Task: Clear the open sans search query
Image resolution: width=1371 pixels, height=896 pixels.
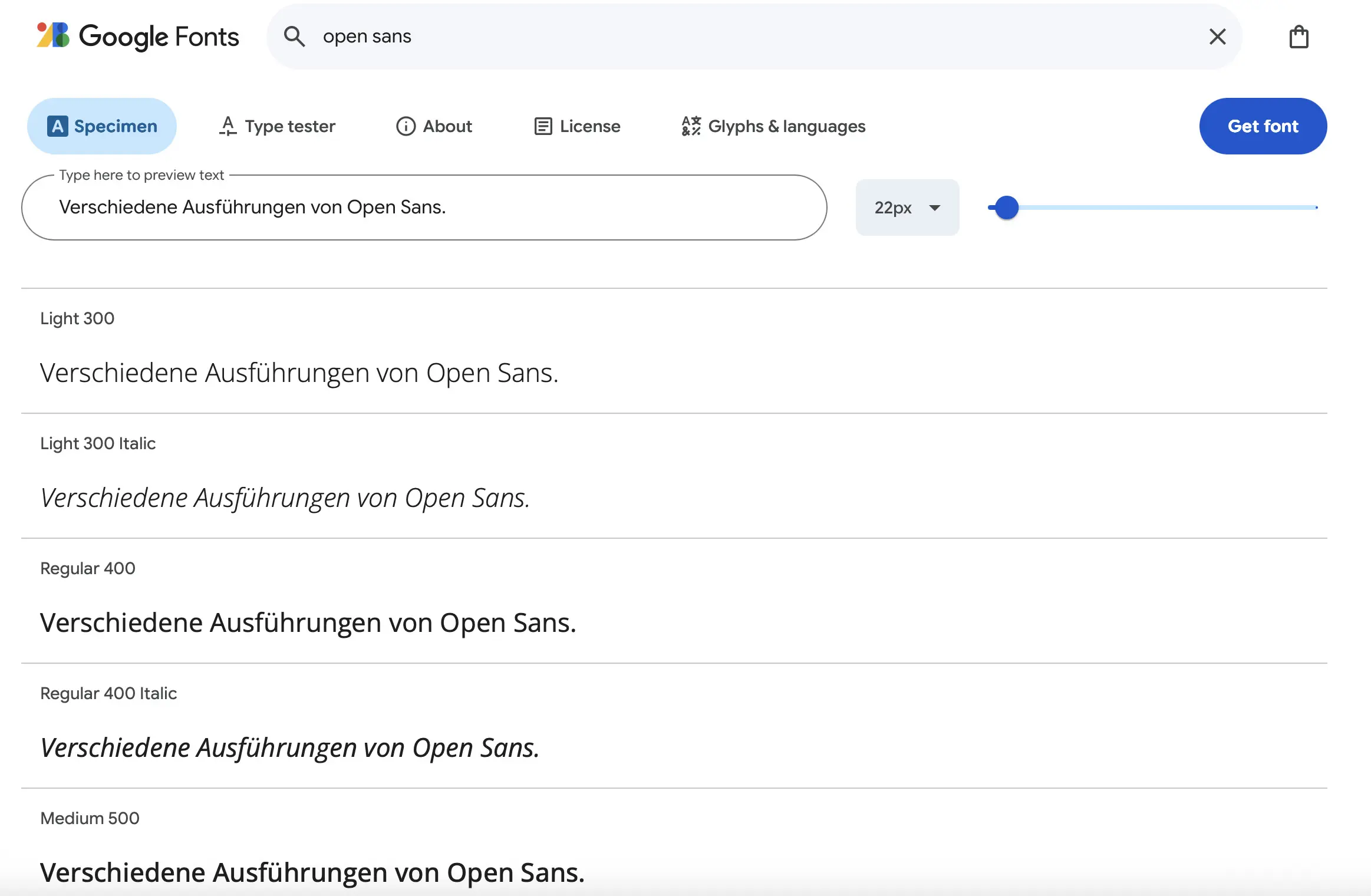Action: [x=1217, y=36]
